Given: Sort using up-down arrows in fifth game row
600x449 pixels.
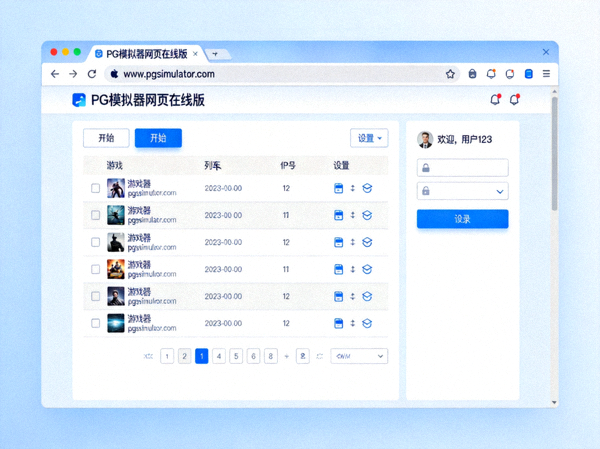Looking at the screenshot, I should 352,296.
